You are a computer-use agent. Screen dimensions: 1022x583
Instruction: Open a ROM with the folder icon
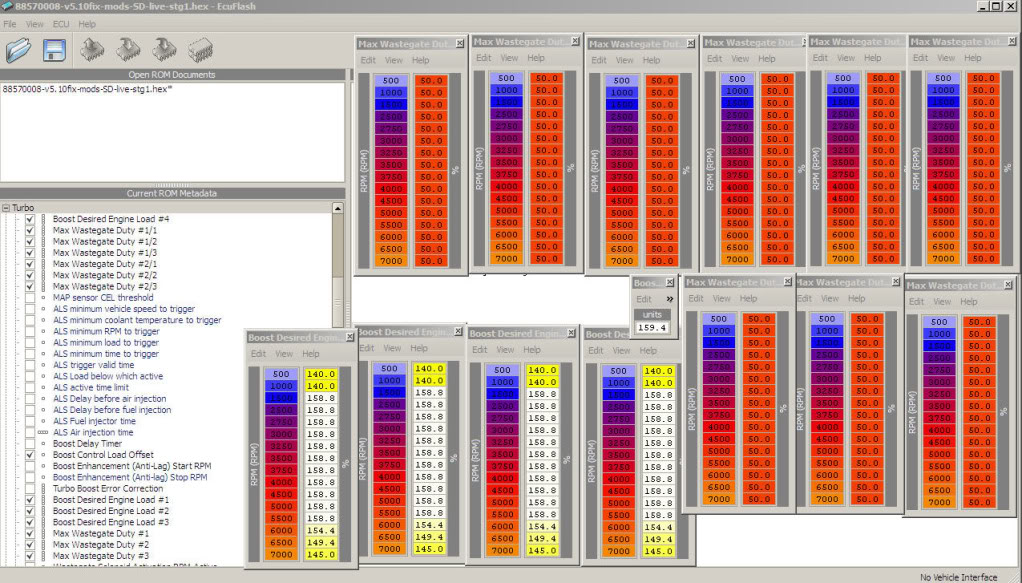[18, 50]
